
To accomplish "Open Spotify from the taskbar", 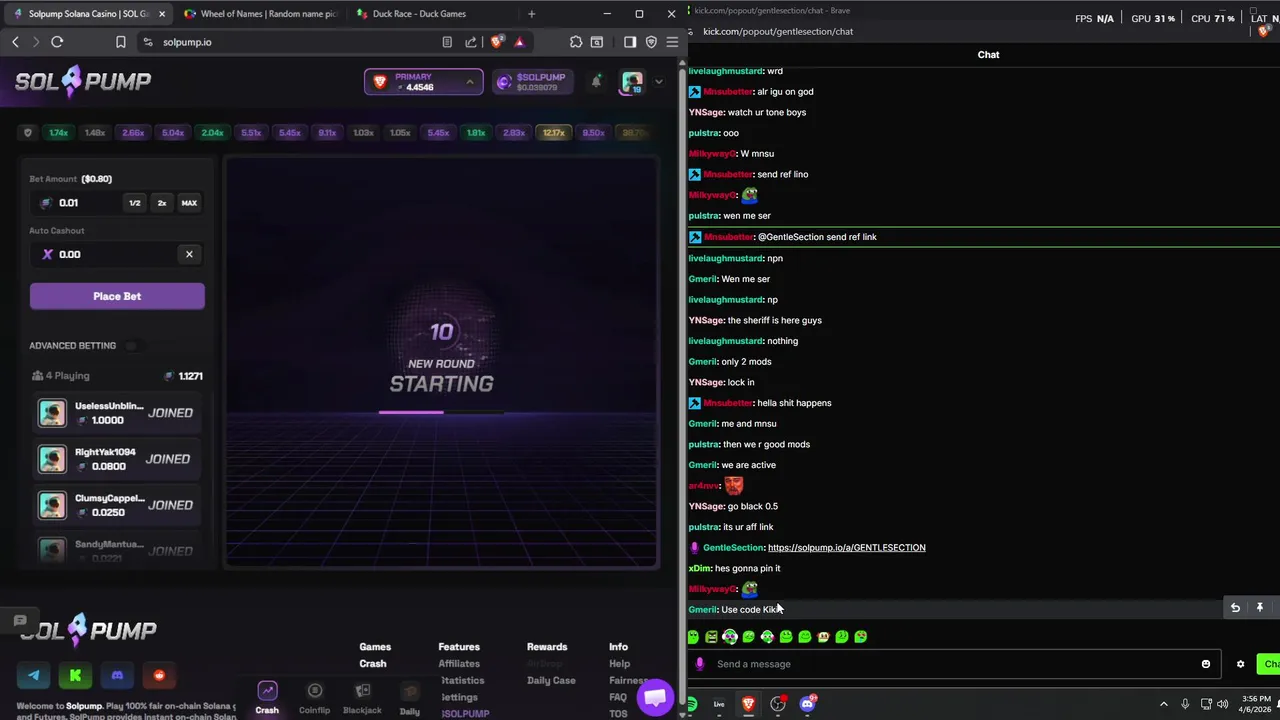I will [x=690, y=704].
